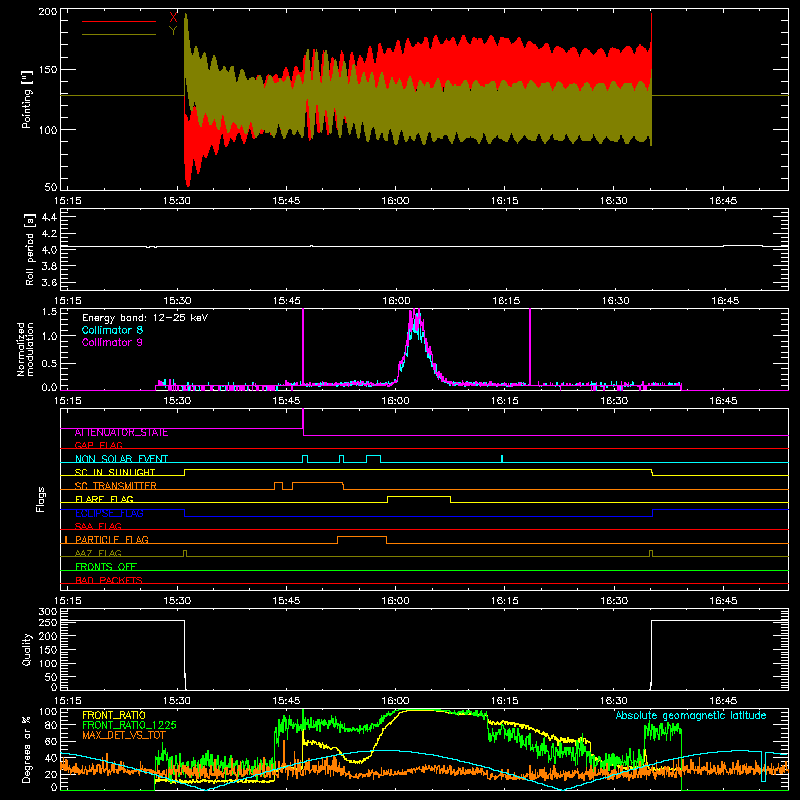Click the SC_TRANSMITTER flag label
Image resolution: width=800 pixels, height=800 pixels.
coord(115,486)
